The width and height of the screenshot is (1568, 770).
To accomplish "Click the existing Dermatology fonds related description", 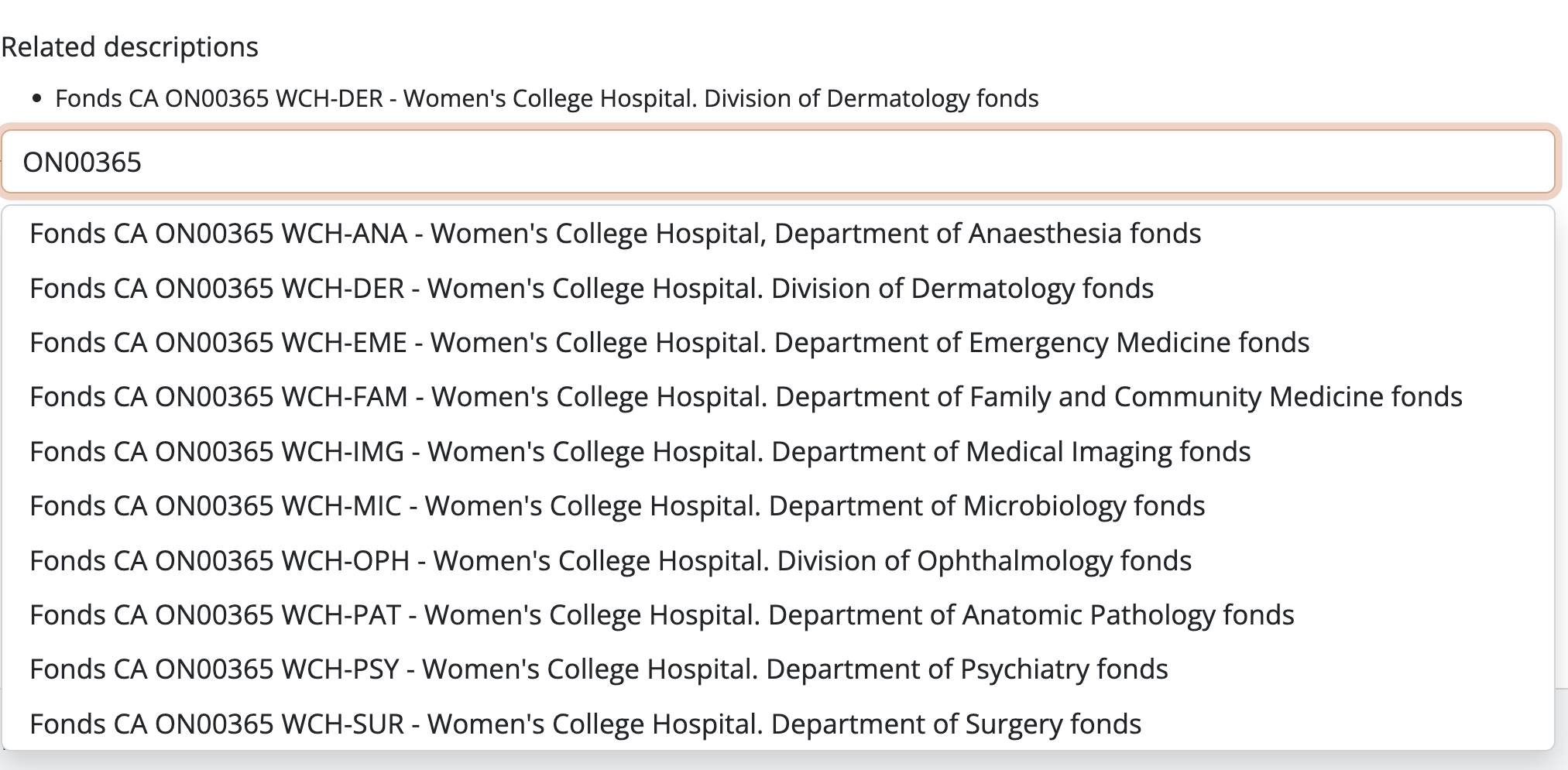I will tap(547, 99).
